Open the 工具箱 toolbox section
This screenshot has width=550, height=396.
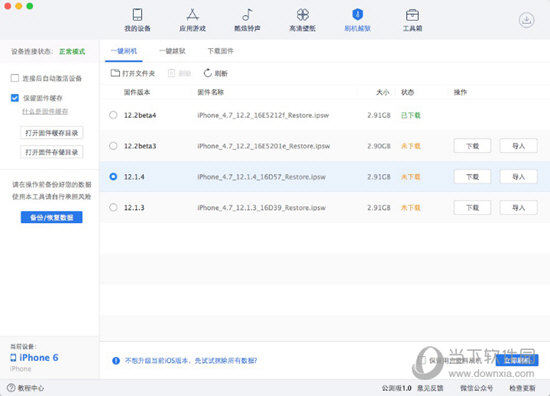(412, 20)
